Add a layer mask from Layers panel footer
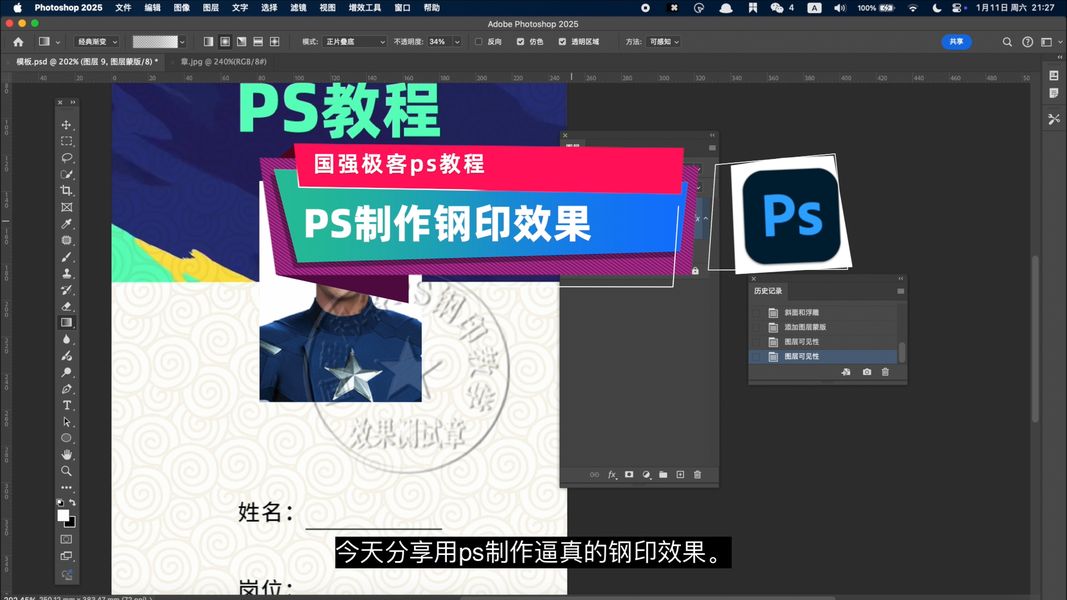 point(629,475)
